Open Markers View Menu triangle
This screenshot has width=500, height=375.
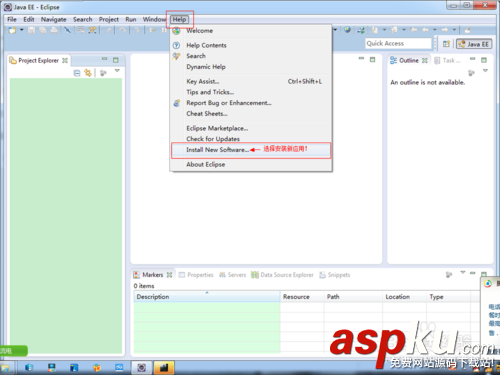coord(463,272)
